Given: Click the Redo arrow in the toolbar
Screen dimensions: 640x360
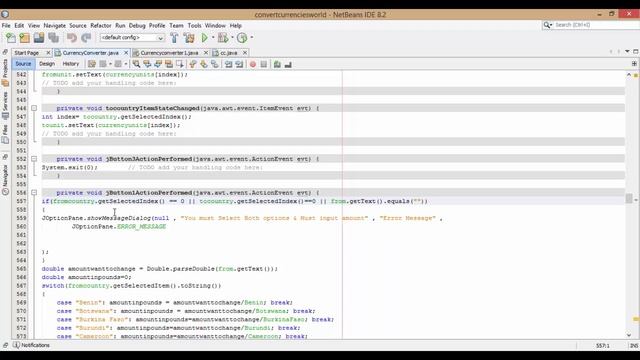Looking at the screenshot, I should click(86, 38).
